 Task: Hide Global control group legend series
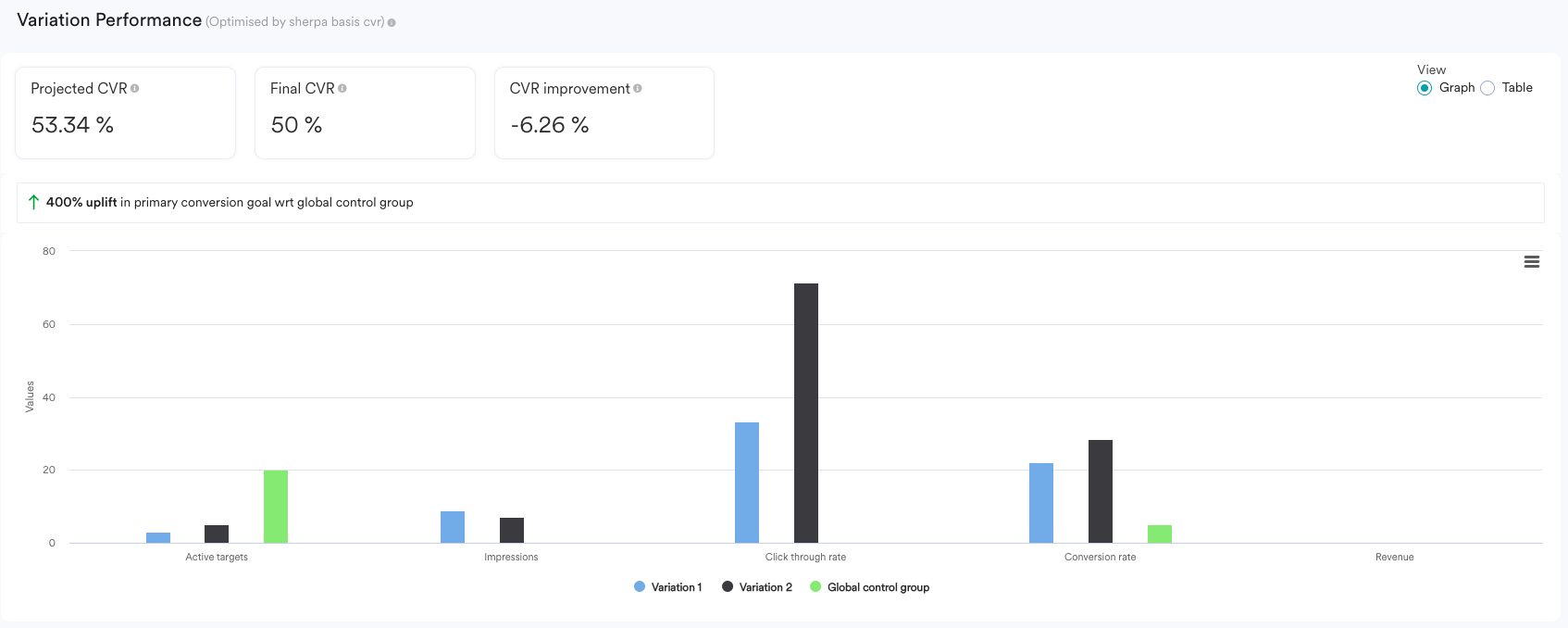tap(877, 587)
